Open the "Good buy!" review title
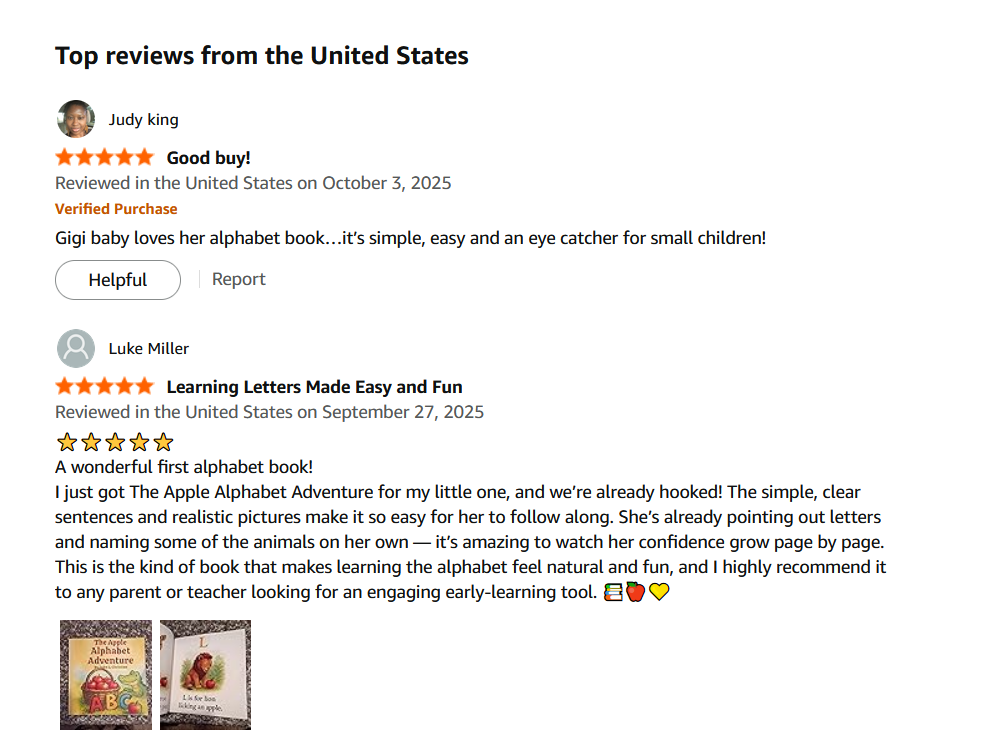Screen dimensions: 1001x749 208,157
